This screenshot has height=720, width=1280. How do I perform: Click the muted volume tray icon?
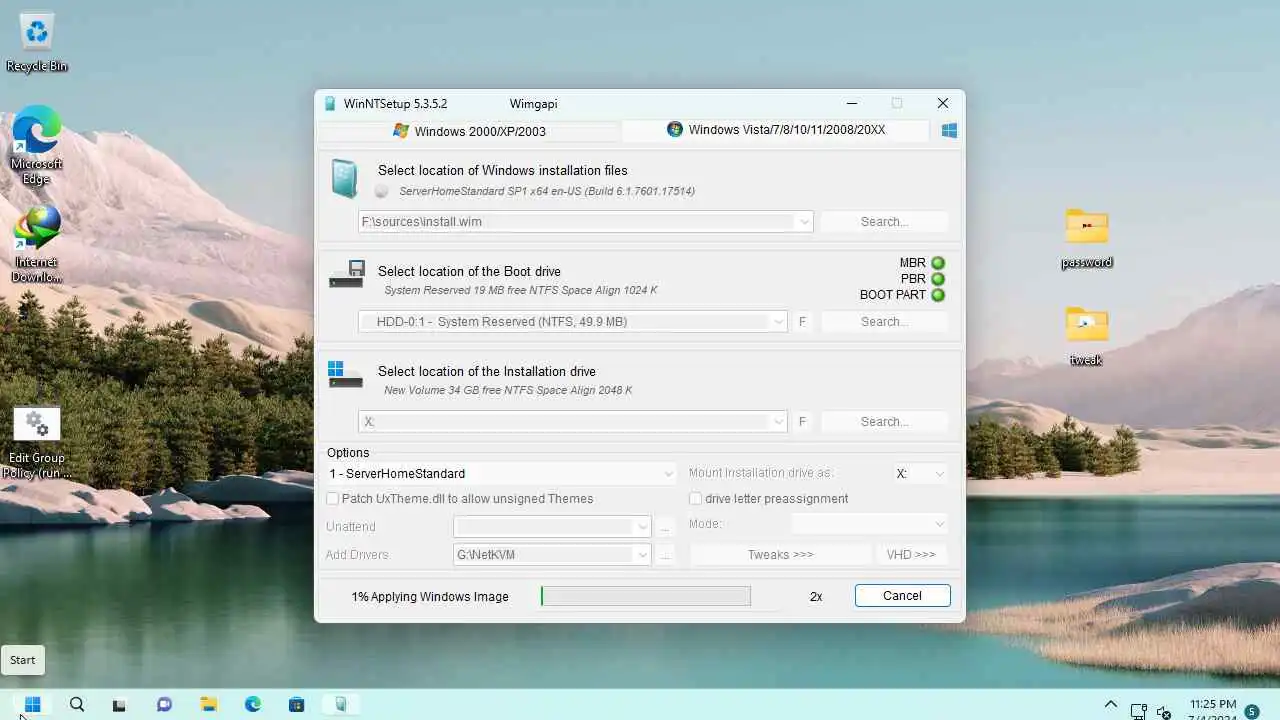[x=1164, y=711]
